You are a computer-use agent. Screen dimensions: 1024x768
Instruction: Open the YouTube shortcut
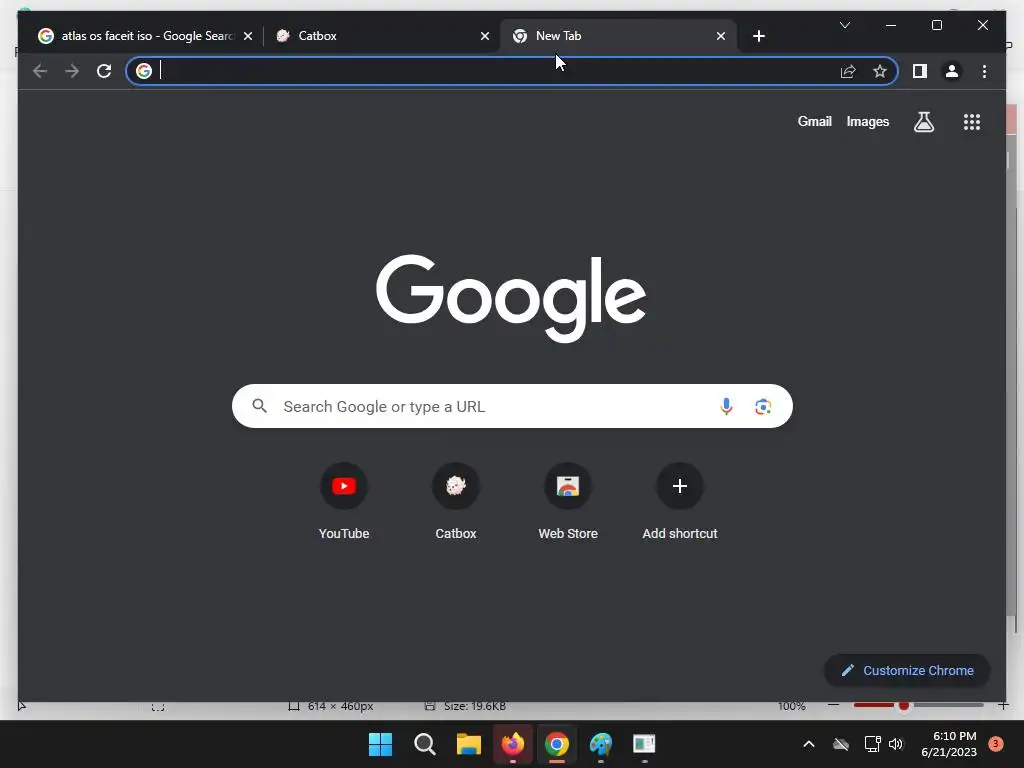pos(344,501)
